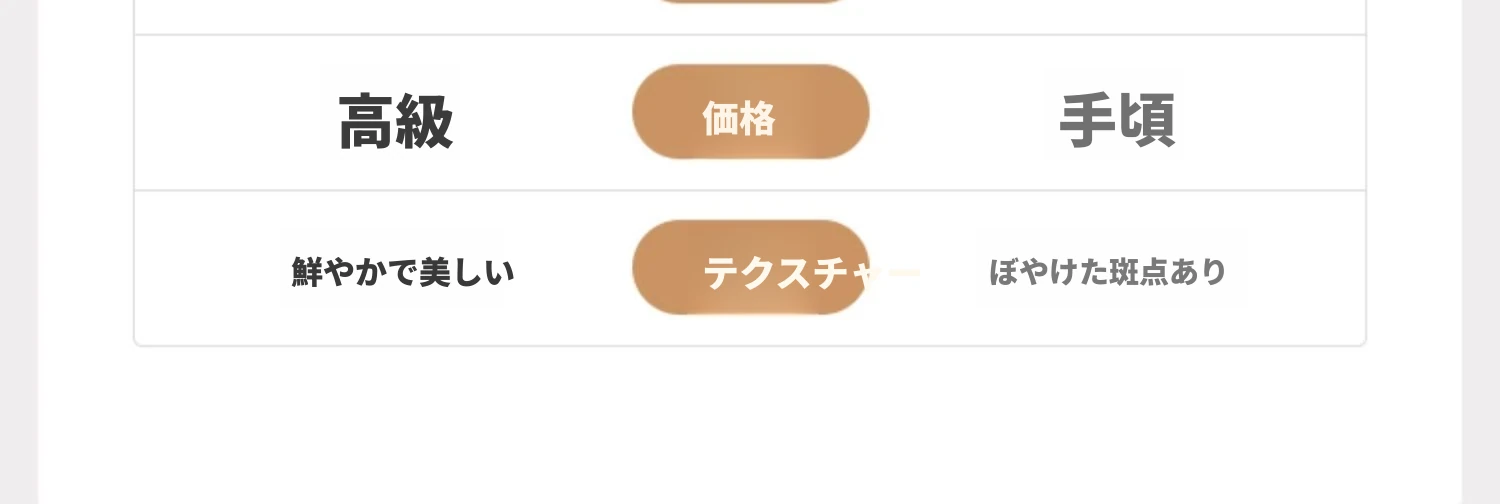Click the 鮮やかで美しい label
Screen dimensions: 1500x504
(x=403, y=272)
